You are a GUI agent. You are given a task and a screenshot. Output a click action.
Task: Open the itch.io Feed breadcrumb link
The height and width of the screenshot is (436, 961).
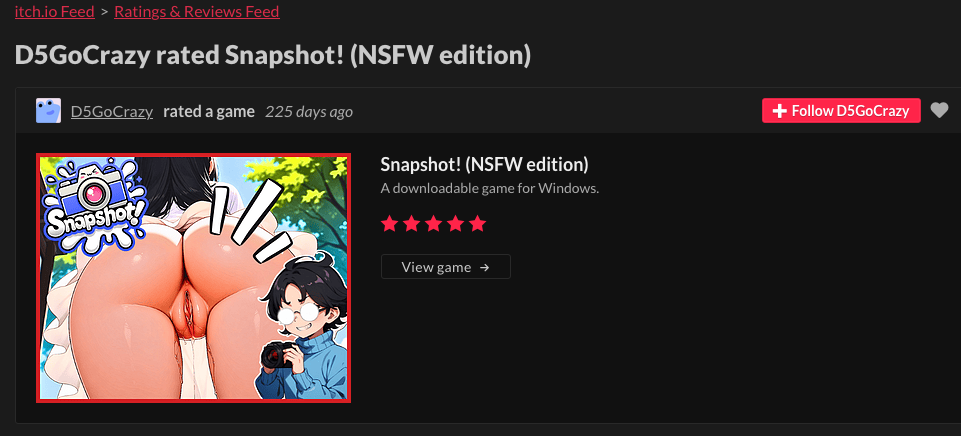coord(54,12)
